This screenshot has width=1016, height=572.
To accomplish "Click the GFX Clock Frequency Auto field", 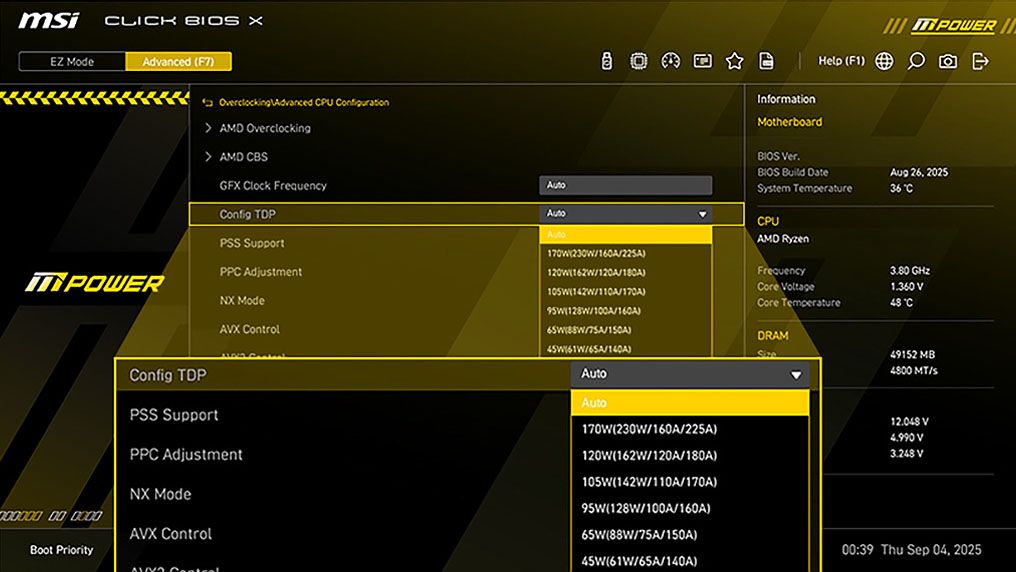I will [x=625, y=185].
